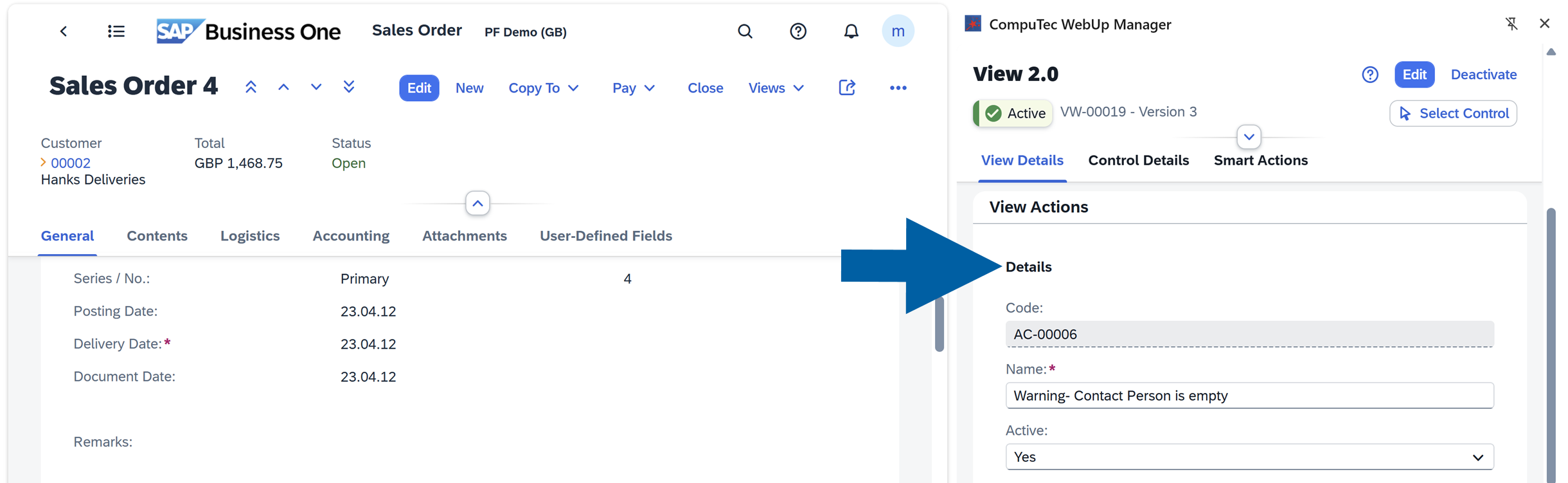Create a New sales order

469,88
